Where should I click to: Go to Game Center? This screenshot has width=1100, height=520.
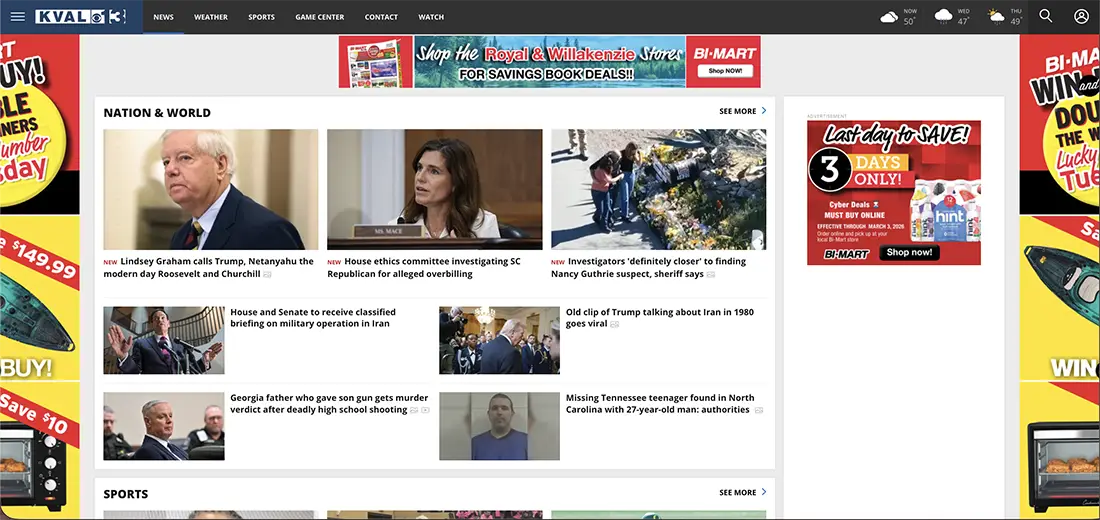tap(320, 17)
